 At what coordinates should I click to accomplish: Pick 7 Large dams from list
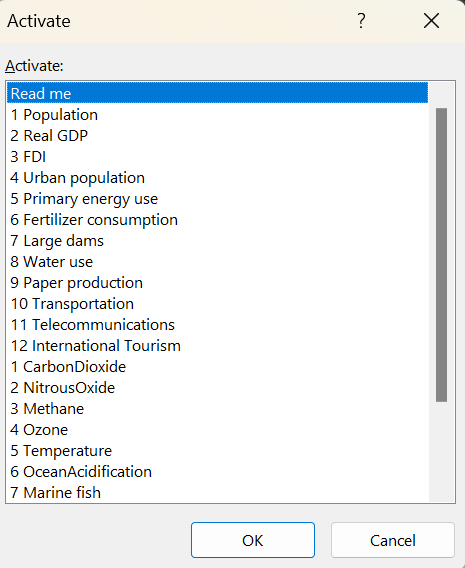click(217, 241)
